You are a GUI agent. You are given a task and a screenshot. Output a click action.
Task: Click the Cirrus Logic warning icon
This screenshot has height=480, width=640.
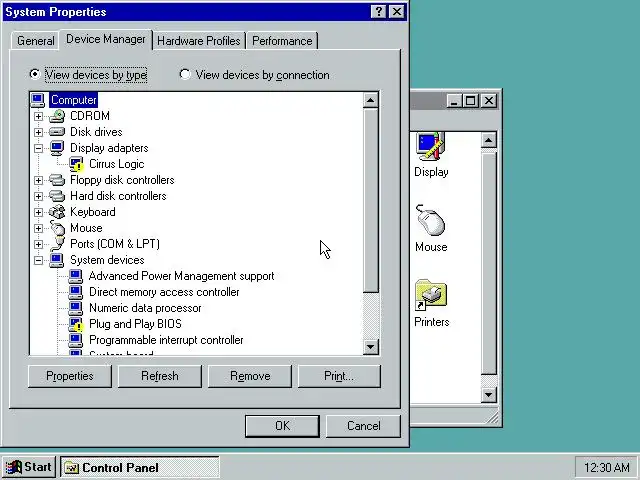click(x=76, y=164)
